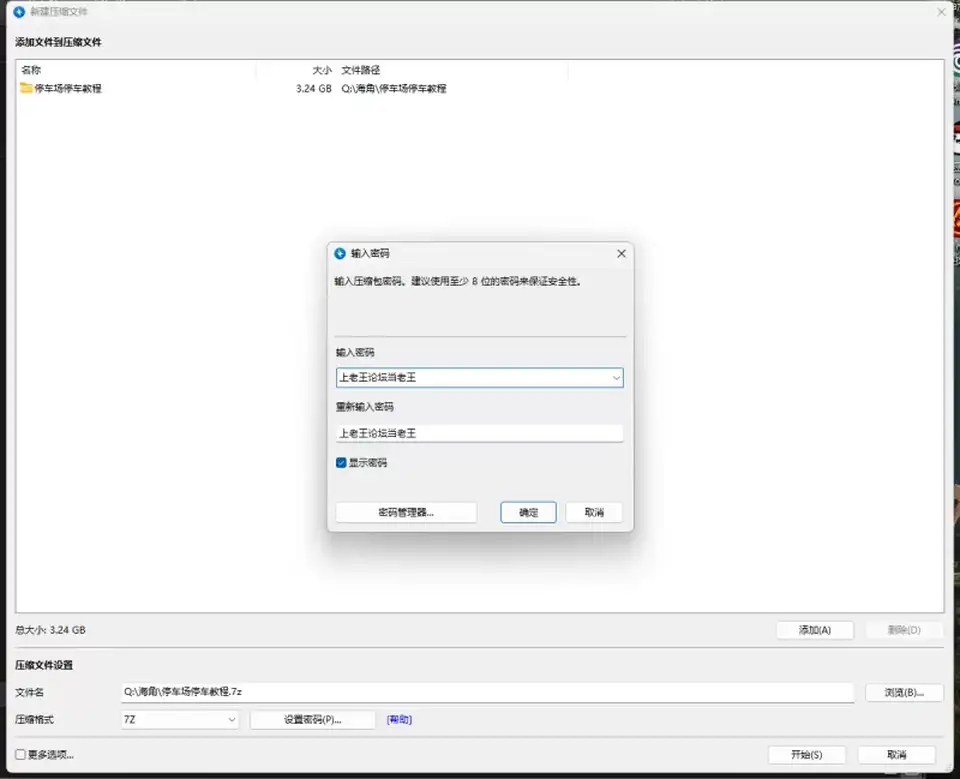Close the 输入密码 dialog
The image size is (960, 779).
[621, 254]
